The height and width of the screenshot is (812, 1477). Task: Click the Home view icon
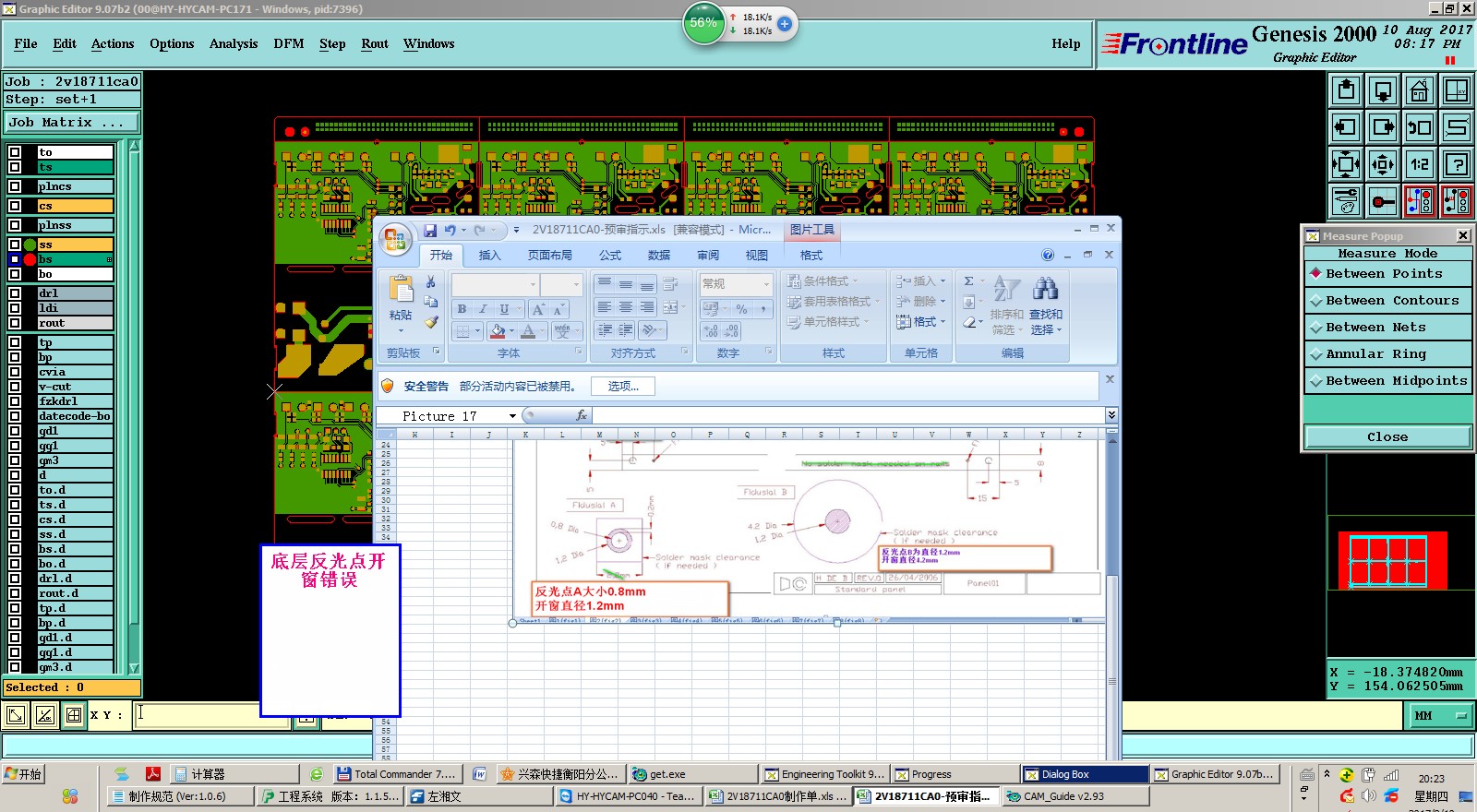[x=1420, y=90]
